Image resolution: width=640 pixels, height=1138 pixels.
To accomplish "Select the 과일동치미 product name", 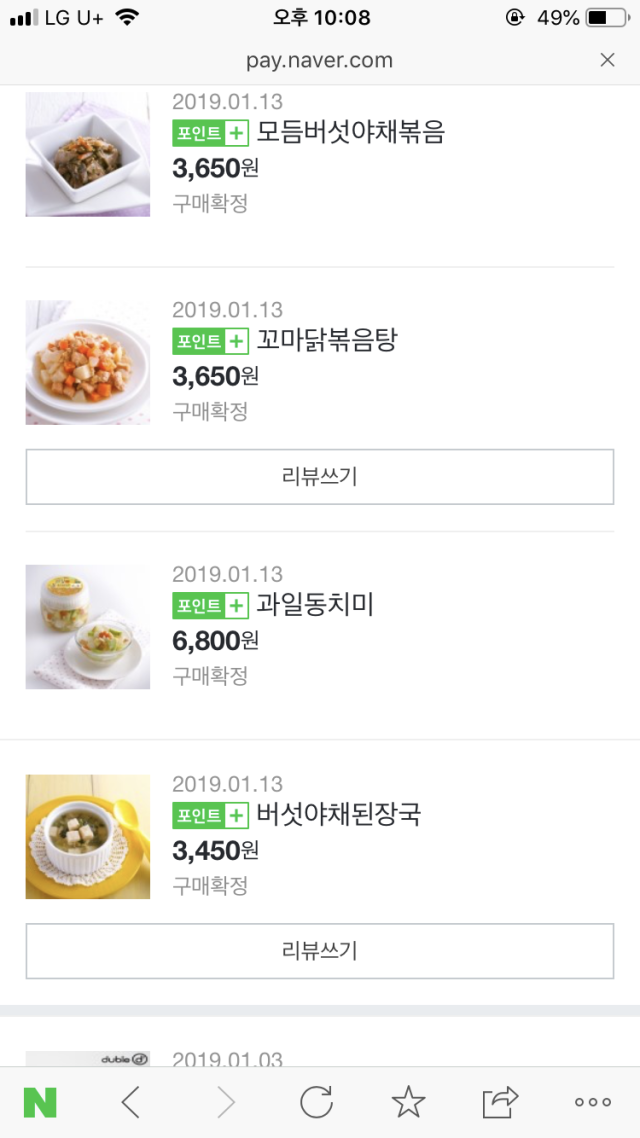I will coord(314,605).
